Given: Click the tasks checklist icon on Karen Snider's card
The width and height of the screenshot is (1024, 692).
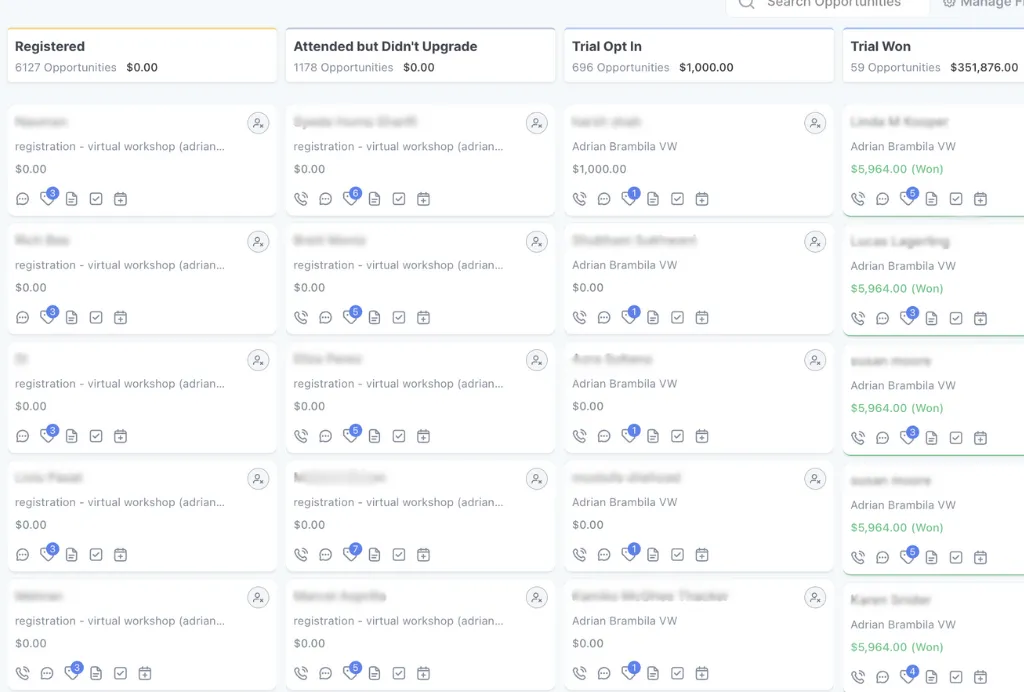Looking at the screenshot, I should (956, 677).
